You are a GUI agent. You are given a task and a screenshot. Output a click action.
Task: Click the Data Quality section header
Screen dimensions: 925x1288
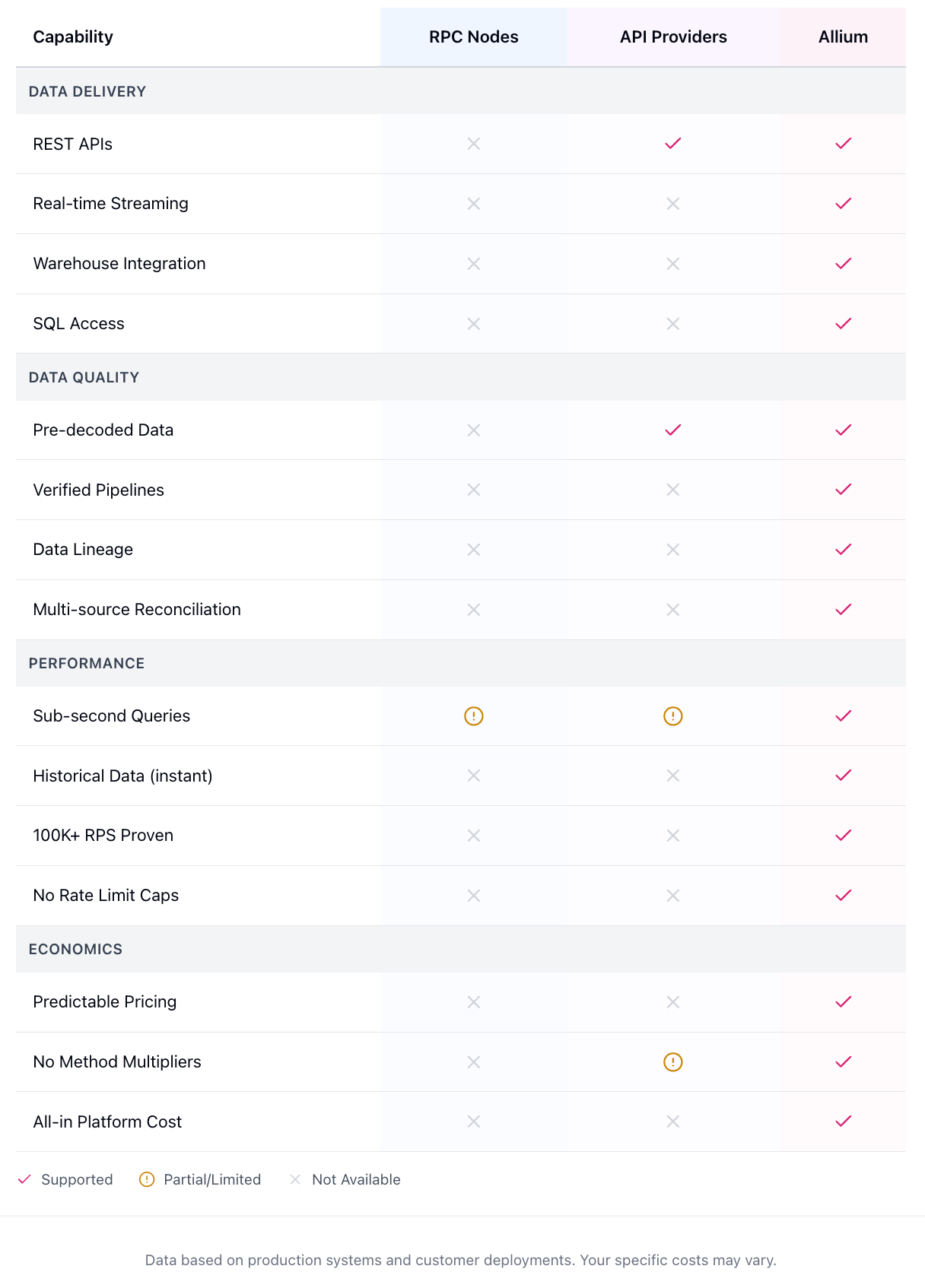[x=84, y=378]
